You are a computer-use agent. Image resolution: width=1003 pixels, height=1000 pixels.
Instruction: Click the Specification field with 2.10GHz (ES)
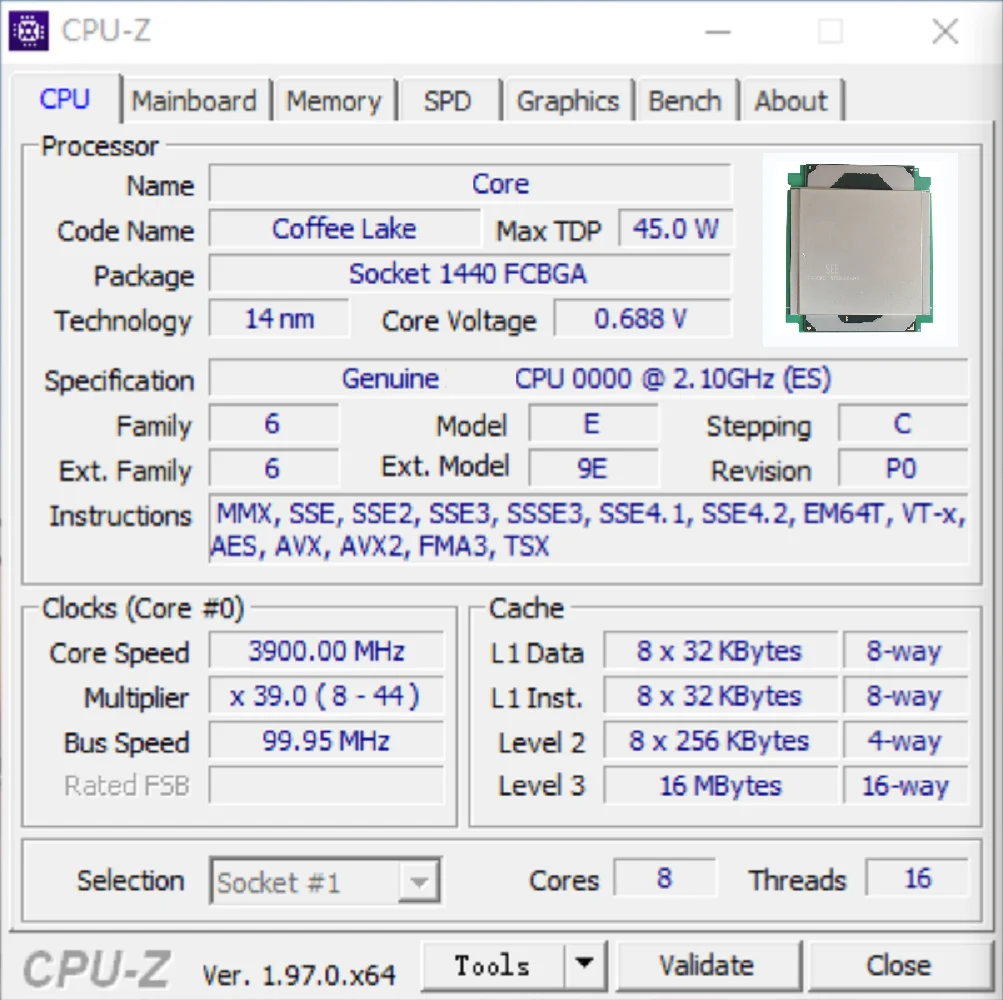pos(588,378)
